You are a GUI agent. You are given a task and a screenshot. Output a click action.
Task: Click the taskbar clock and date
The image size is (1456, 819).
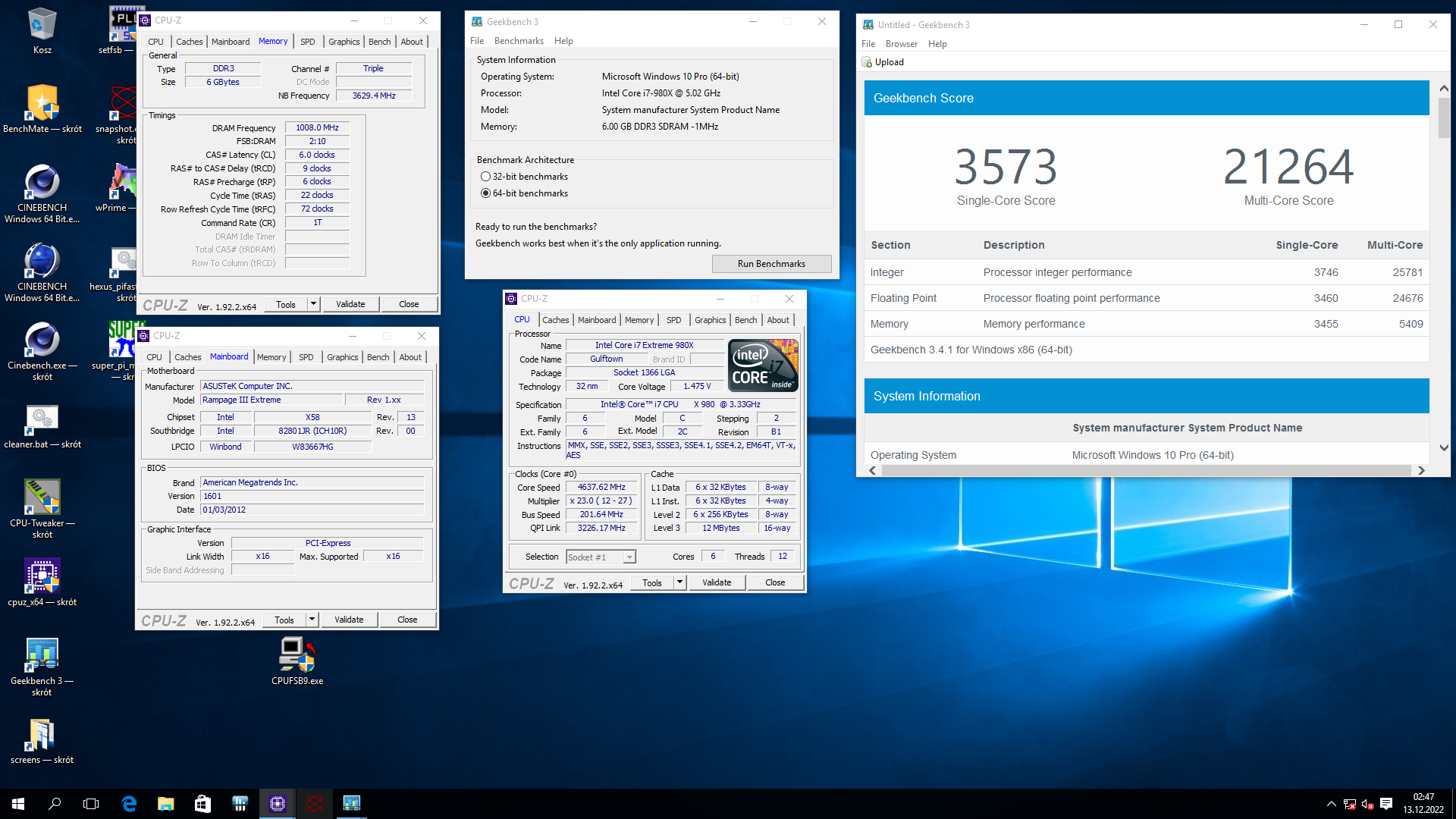pyautogui.click(x=1423, y=804)
